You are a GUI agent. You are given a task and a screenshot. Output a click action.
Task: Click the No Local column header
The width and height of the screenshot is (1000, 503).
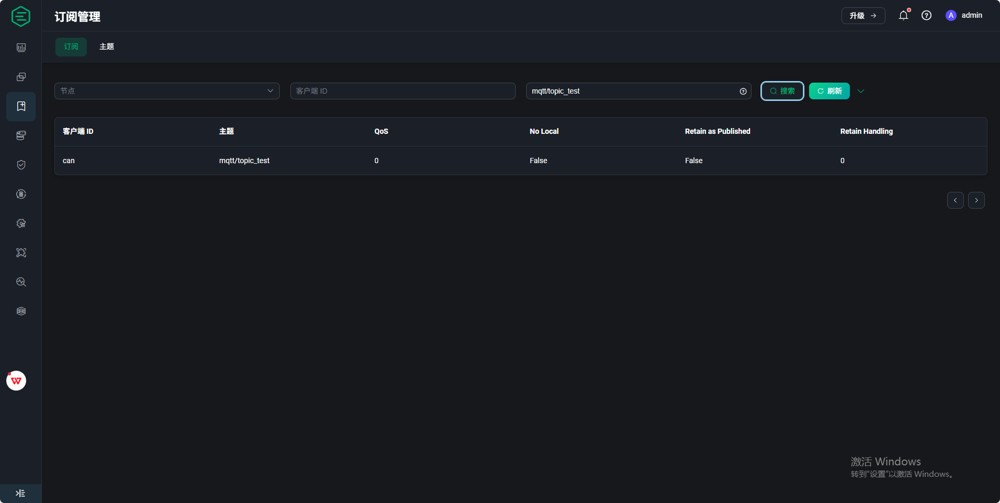(x=544, y=131)
